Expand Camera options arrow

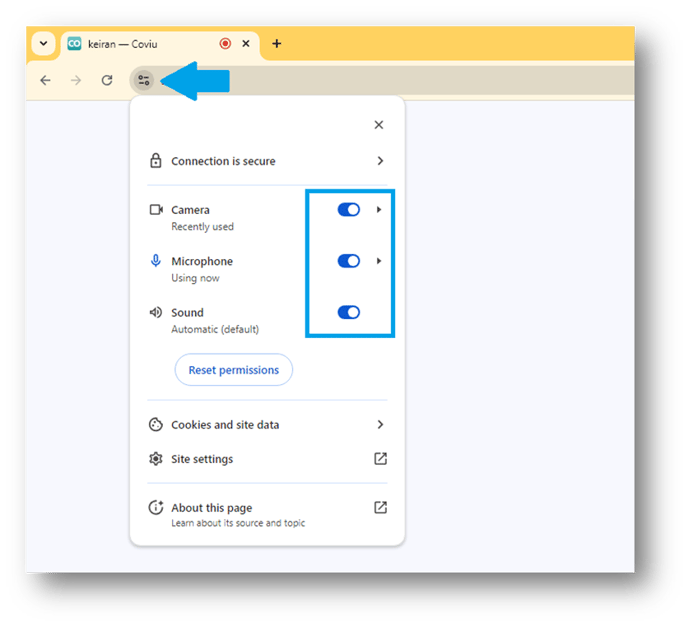click(379, 210)
